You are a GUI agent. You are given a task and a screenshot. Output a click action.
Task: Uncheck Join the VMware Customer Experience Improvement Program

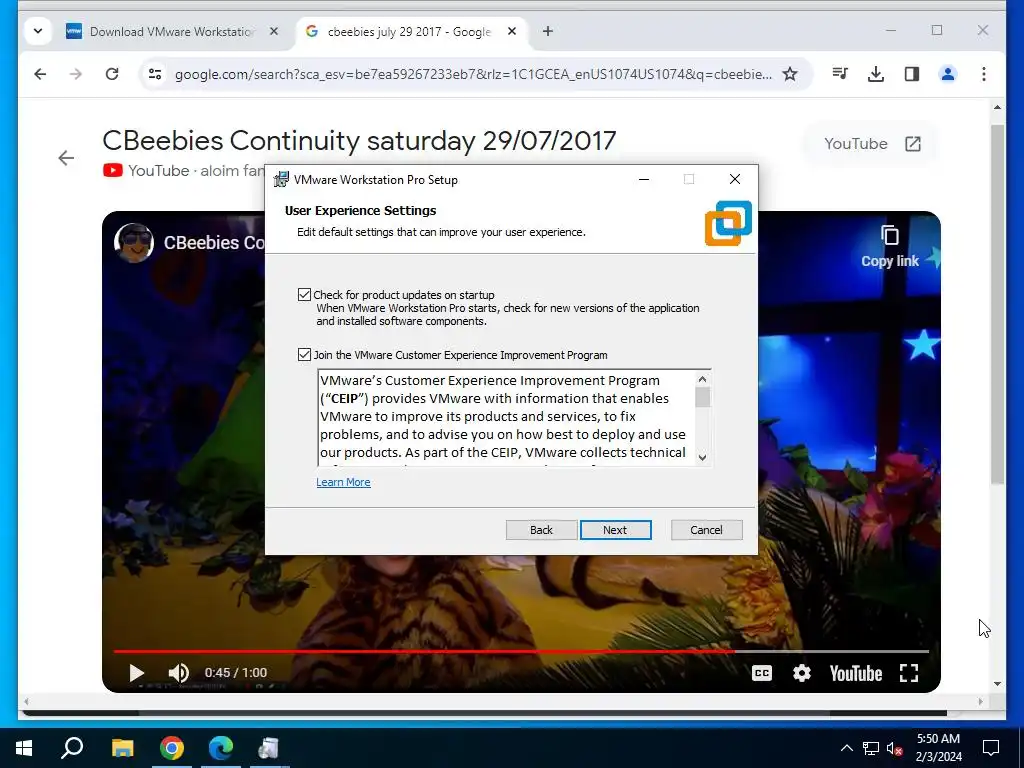point(304,355)
